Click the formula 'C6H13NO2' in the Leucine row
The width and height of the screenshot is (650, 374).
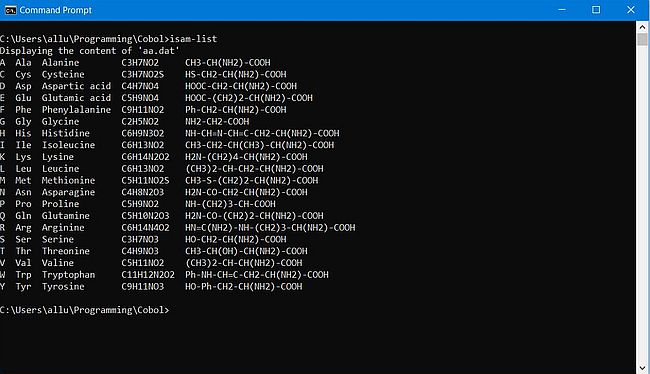(x=143, y=169)
